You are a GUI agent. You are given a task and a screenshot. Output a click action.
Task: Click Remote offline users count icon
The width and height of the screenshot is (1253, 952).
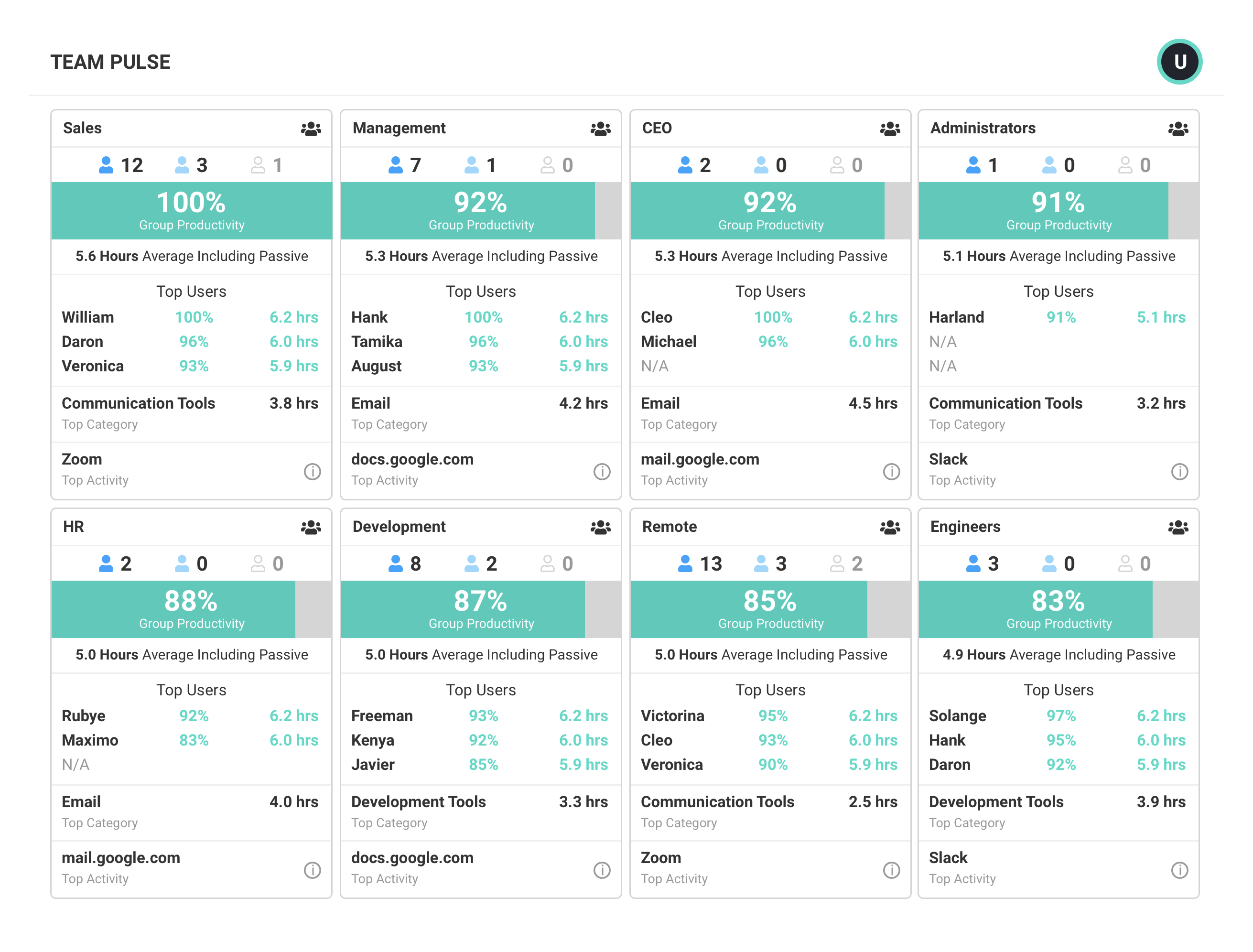click(x=836, y=563)
